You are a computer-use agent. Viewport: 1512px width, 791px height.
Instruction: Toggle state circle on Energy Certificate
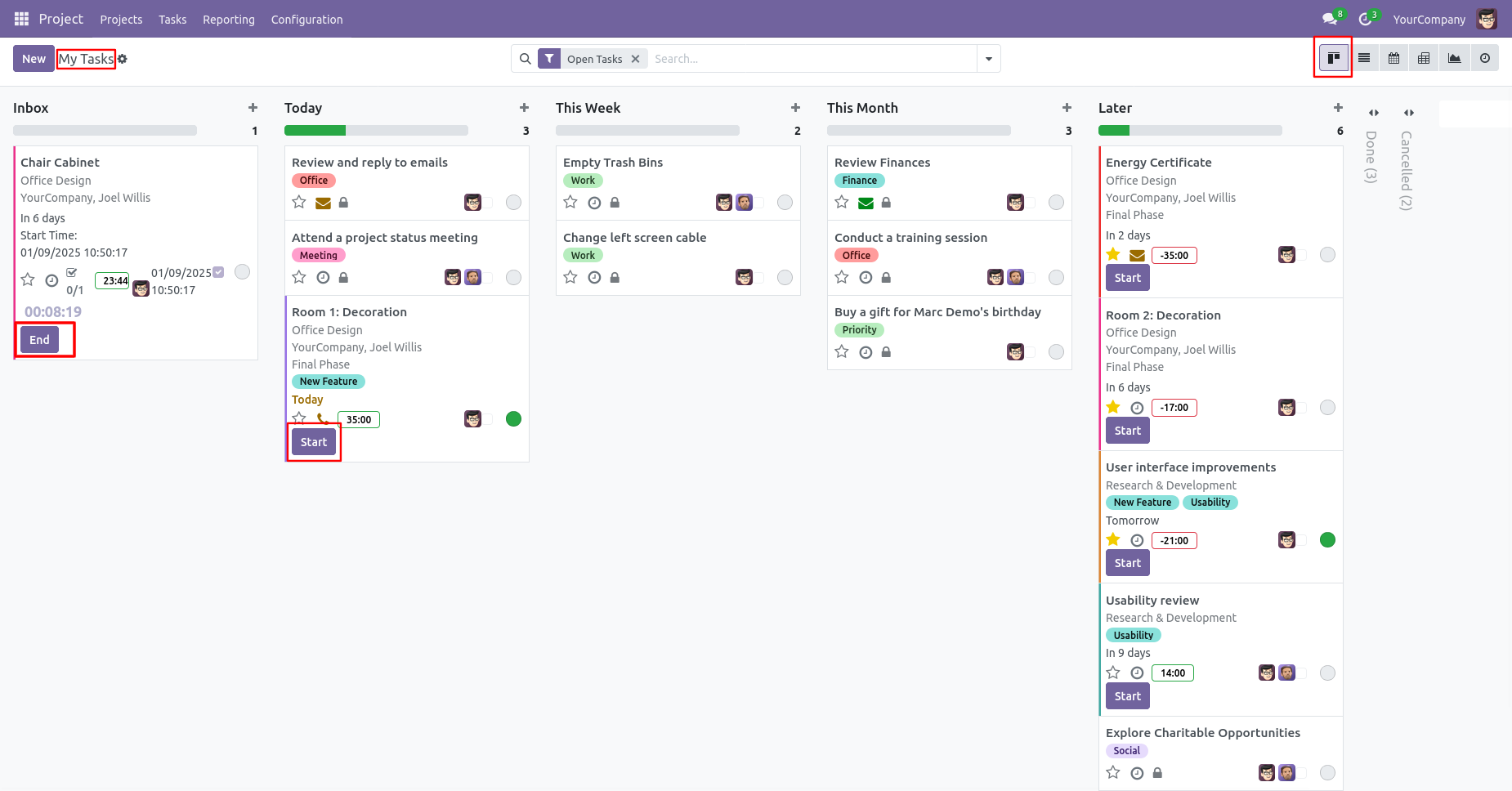click(x=1328, y=255)
